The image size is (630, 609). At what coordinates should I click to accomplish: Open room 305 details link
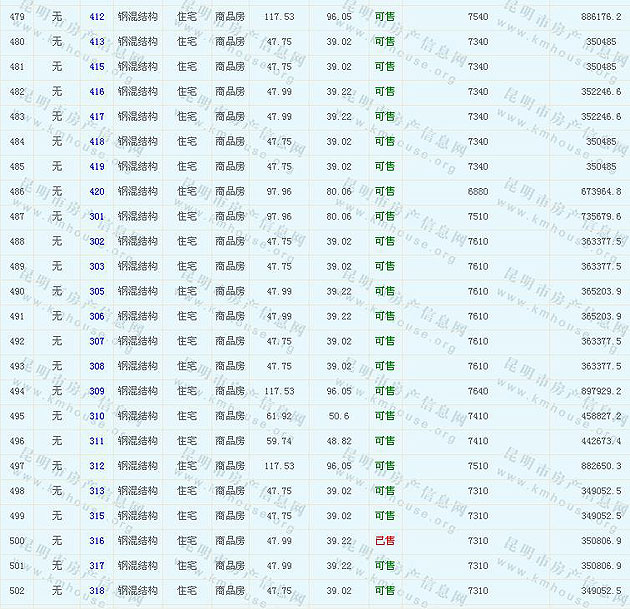click(96, 292)
